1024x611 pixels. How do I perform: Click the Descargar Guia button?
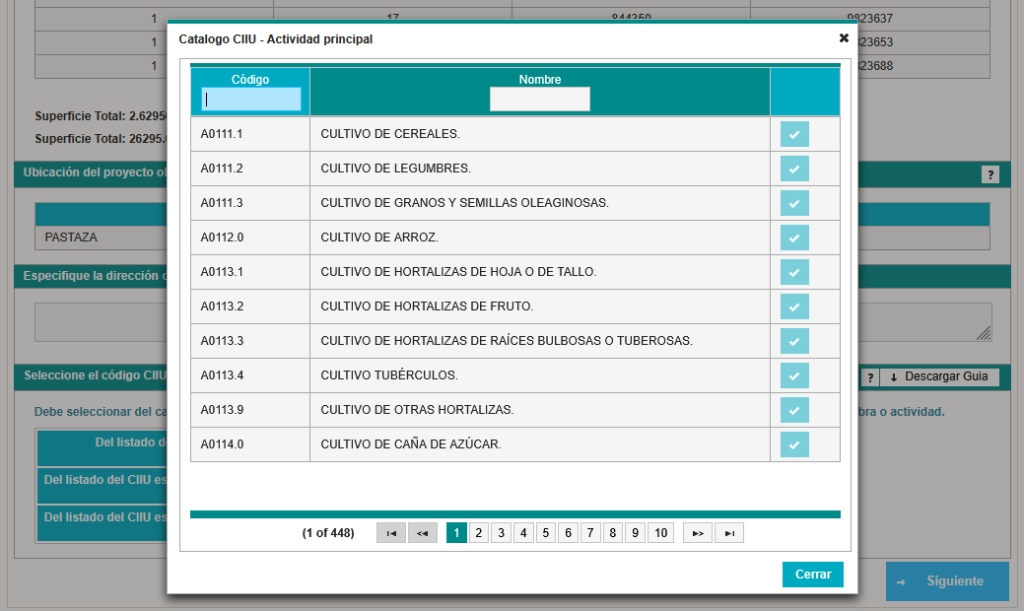click(x=939, y=377)
